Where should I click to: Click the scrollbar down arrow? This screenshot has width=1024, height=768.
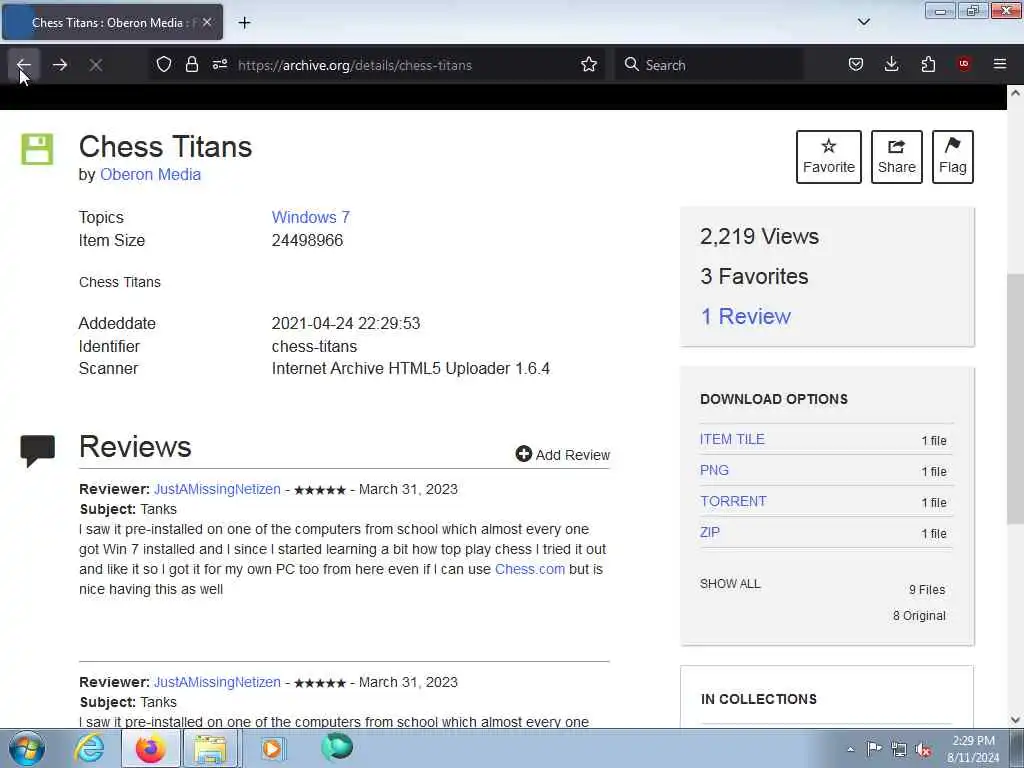pyautogui.click(x=1015, y=720)
